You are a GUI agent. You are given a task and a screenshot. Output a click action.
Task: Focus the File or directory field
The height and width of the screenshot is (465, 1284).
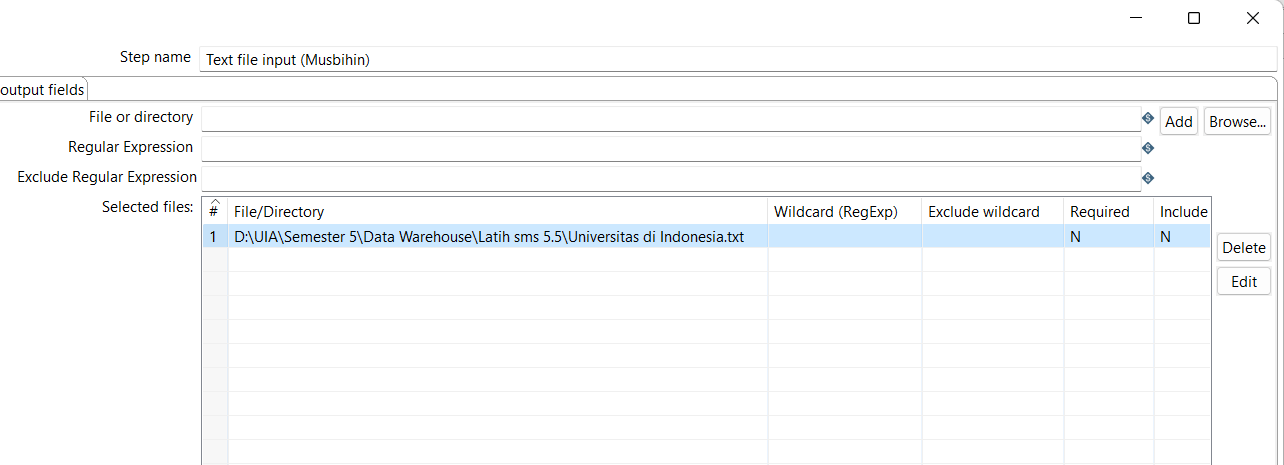pyautogui.click(x=670, y=118)
